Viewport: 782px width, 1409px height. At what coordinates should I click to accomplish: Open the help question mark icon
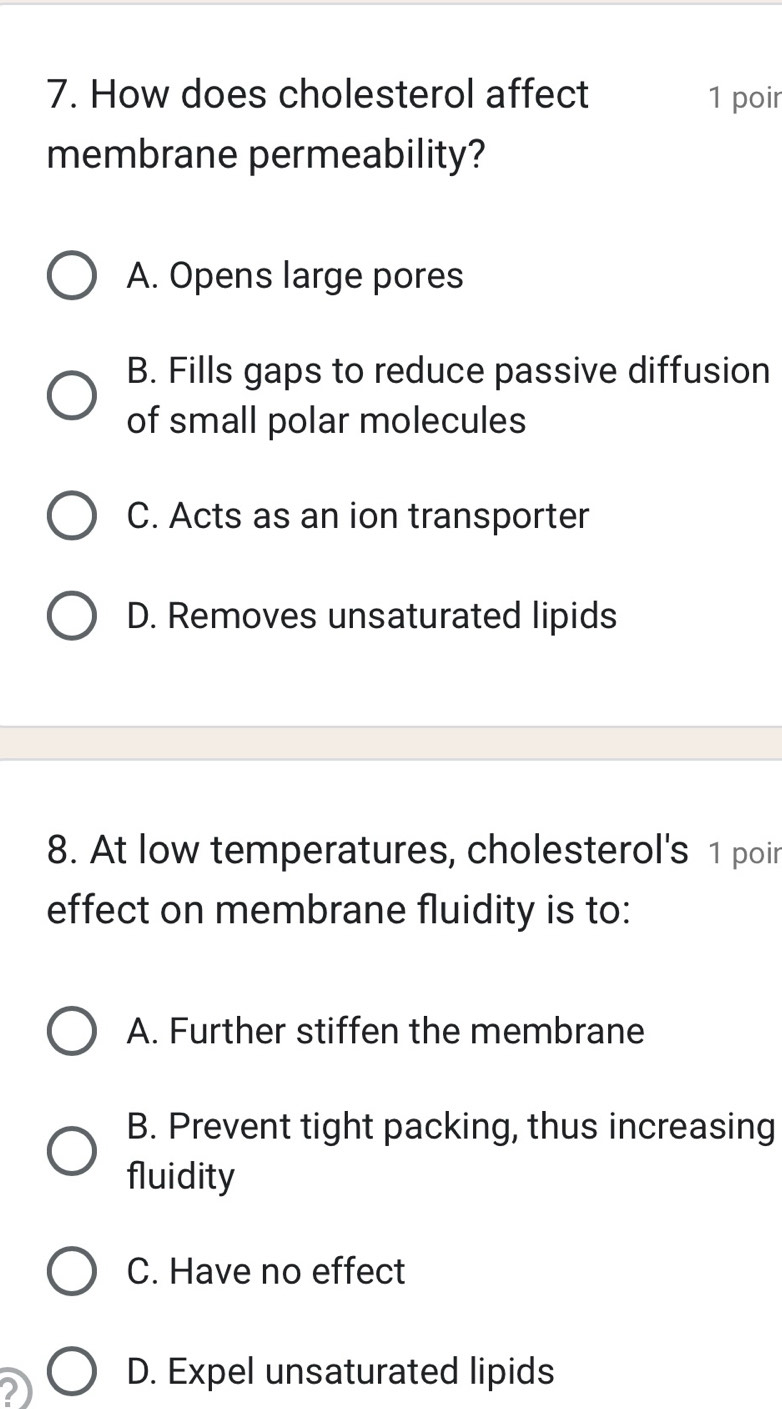(x=8, y=1390)
